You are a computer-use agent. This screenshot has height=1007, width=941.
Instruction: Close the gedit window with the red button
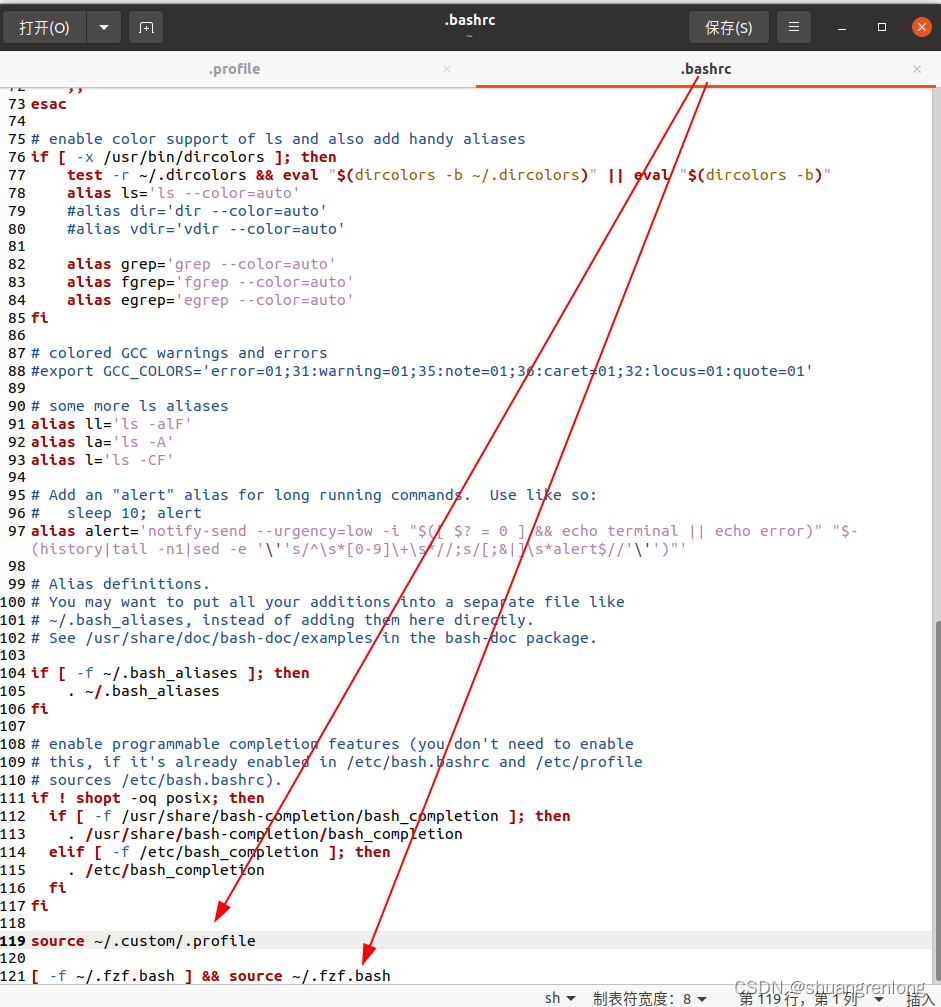coord(921,27)
